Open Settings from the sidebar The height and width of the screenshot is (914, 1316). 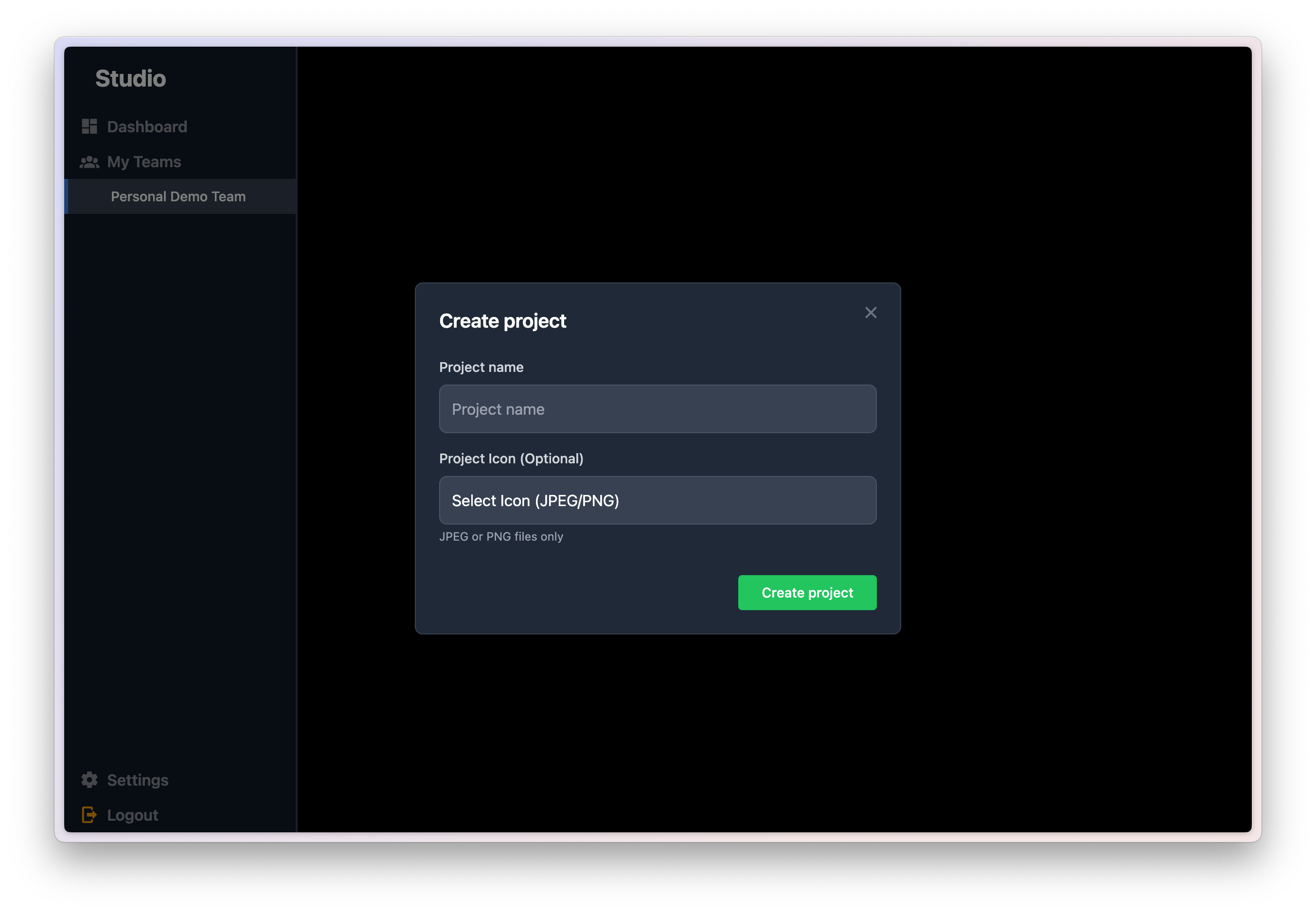point(138,780)
